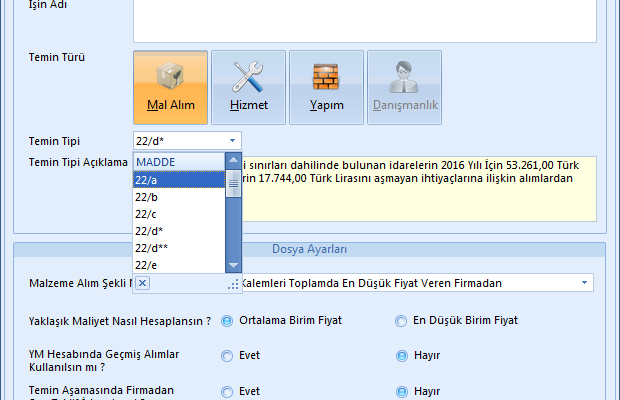Select Ortalama Birim Fiyat radio option
Viewport: 620px width, 400px height.
click(228, 320)
